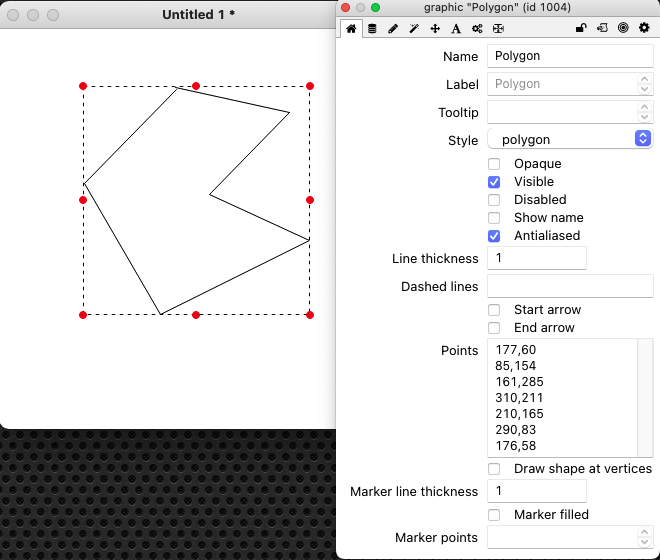Open the four-arrow Position pane
This screenshot has width=660, height=560.
[435, 29]
